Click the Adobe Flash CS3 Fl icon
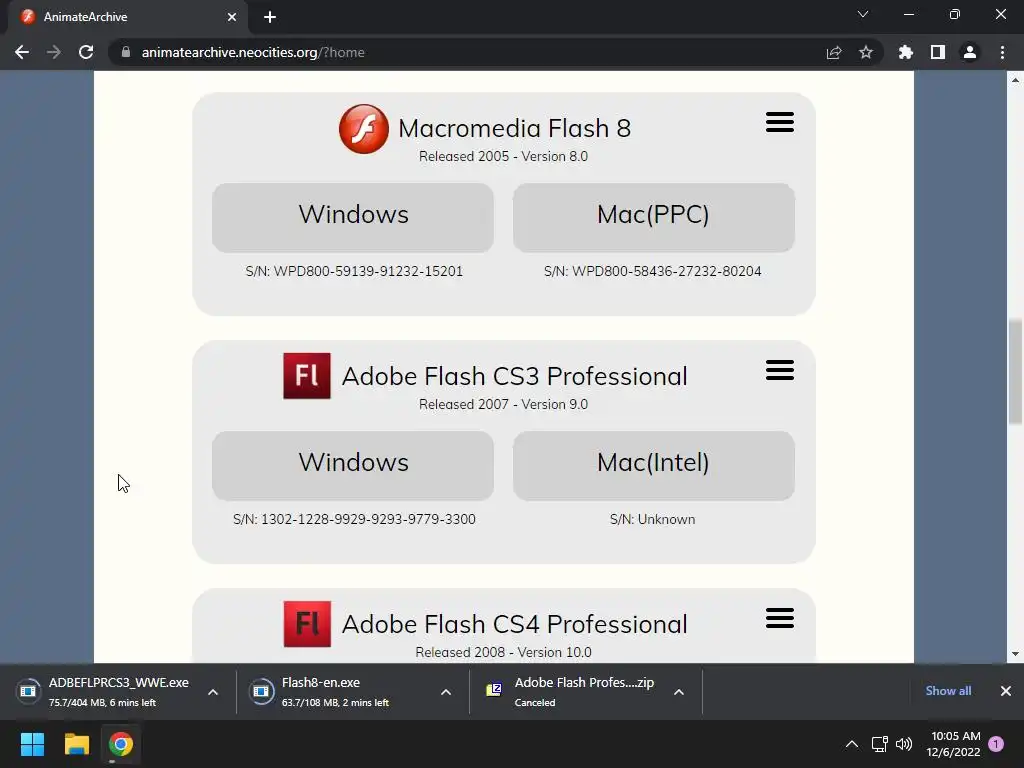The height and width of the screenshot is (768, 1024). (x=307, y=376)
